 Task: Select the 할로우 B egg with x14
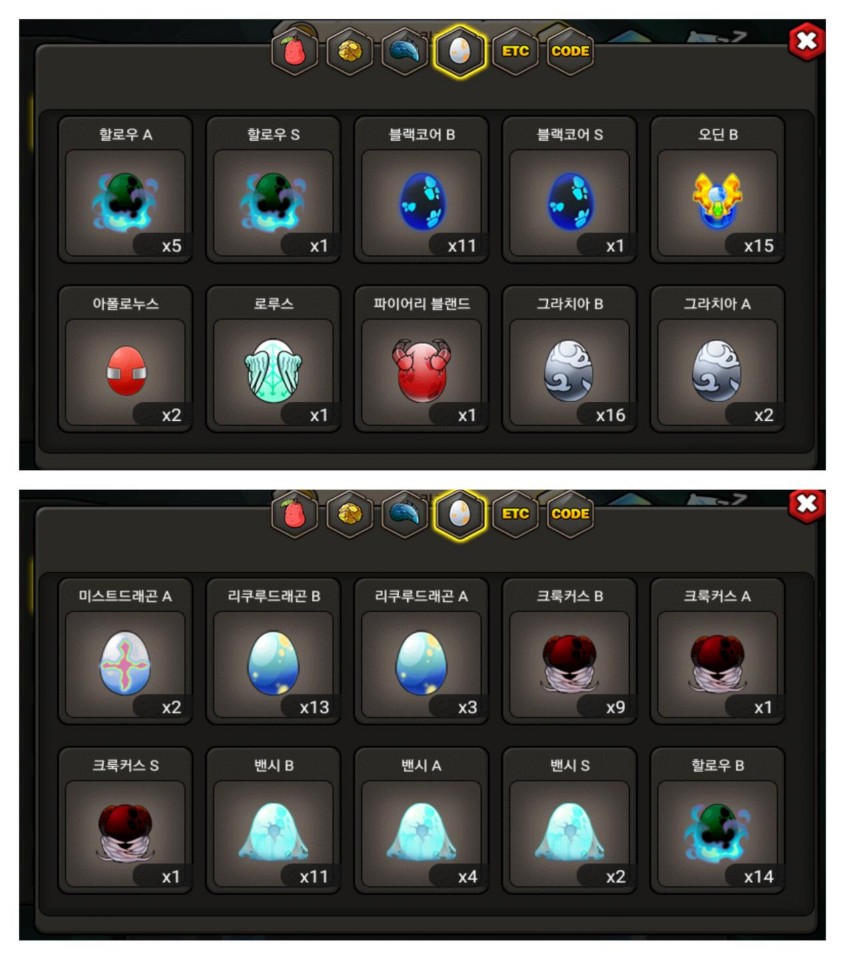[718, 821]
